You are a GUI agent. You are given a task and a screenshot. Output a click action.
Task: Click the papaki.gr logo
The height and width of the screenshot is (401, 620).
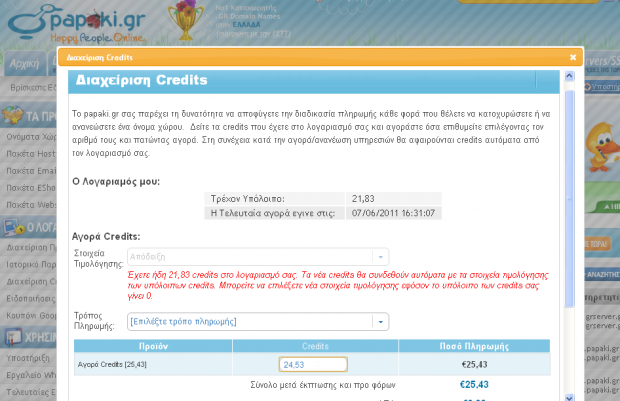click(x=77, y=23)
